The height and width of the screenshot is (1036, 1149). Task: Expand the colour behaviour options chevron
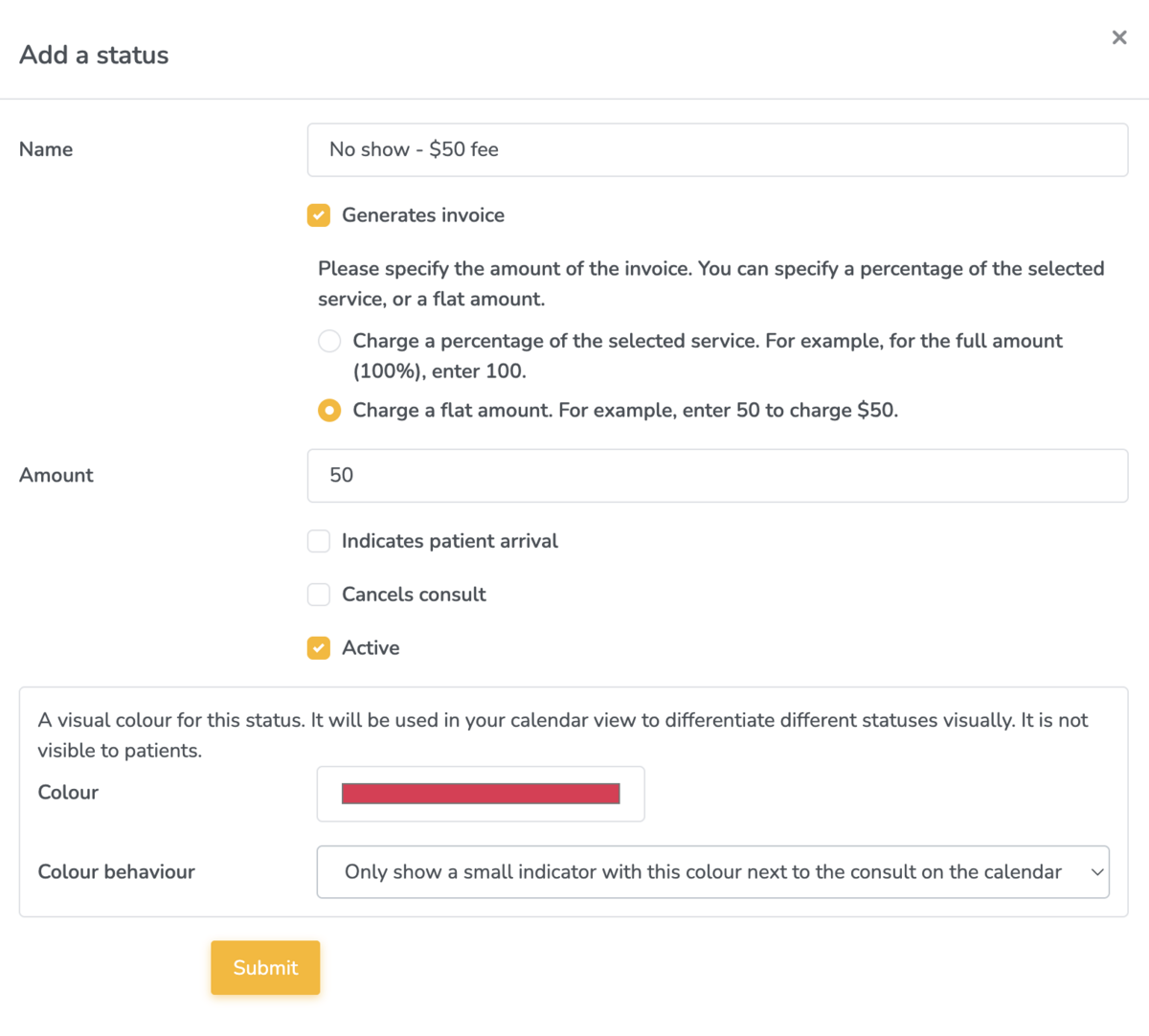[1097, 871]
